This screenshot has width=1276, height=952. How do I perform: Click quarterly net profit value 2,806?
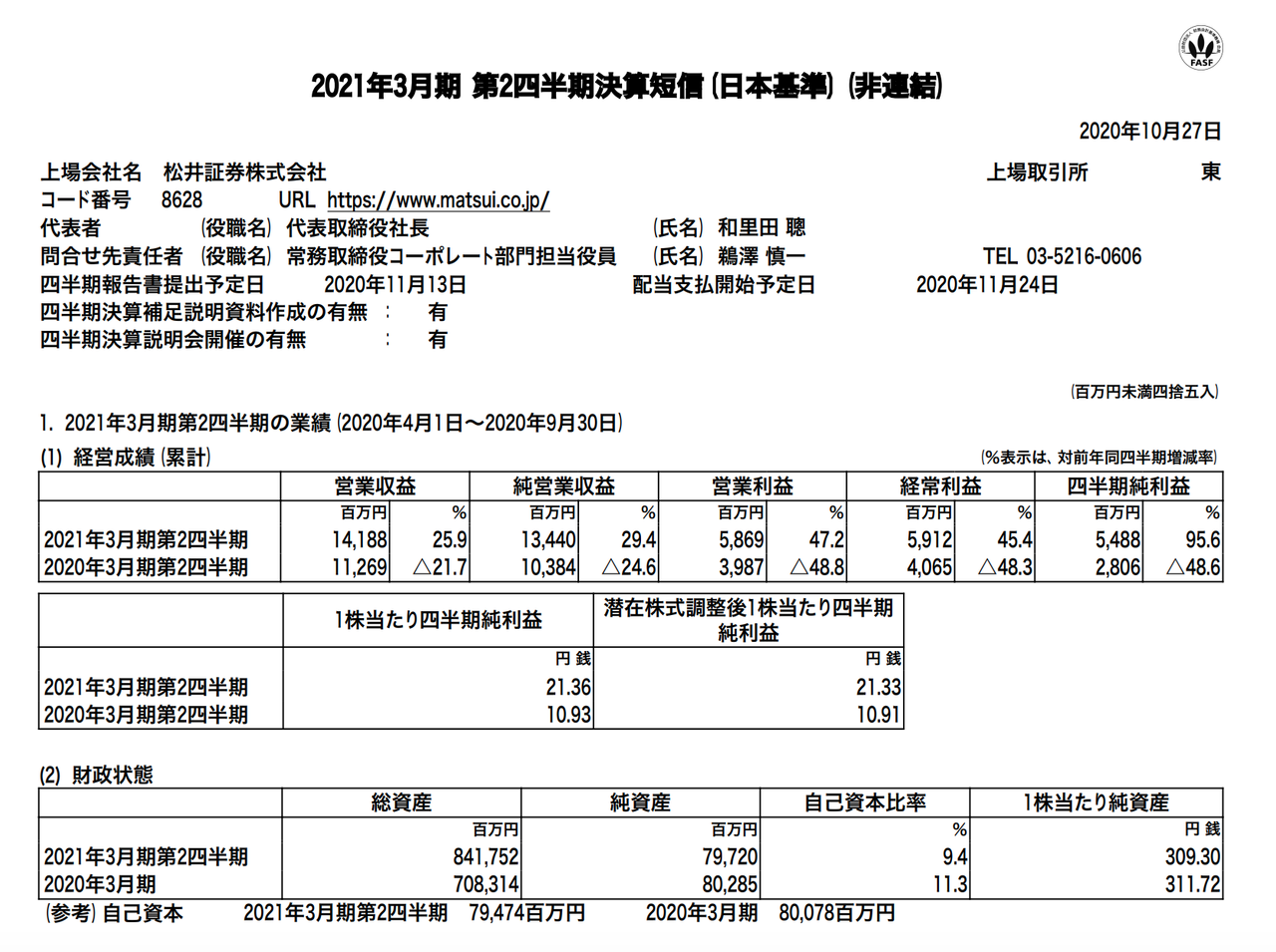point(1118,568)
